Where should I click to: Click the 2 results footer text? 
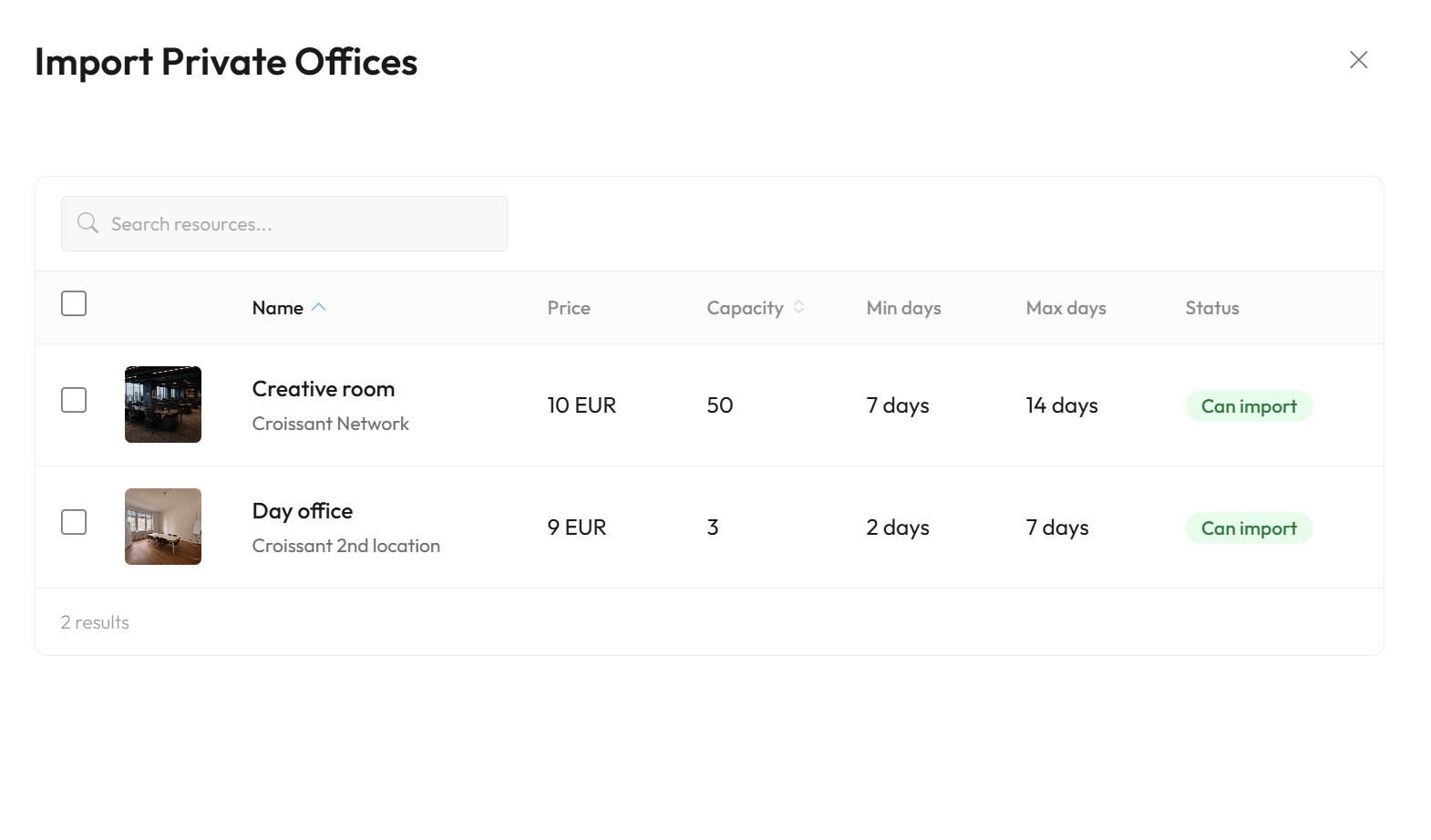pyautogui.click(x=95, y=622)
